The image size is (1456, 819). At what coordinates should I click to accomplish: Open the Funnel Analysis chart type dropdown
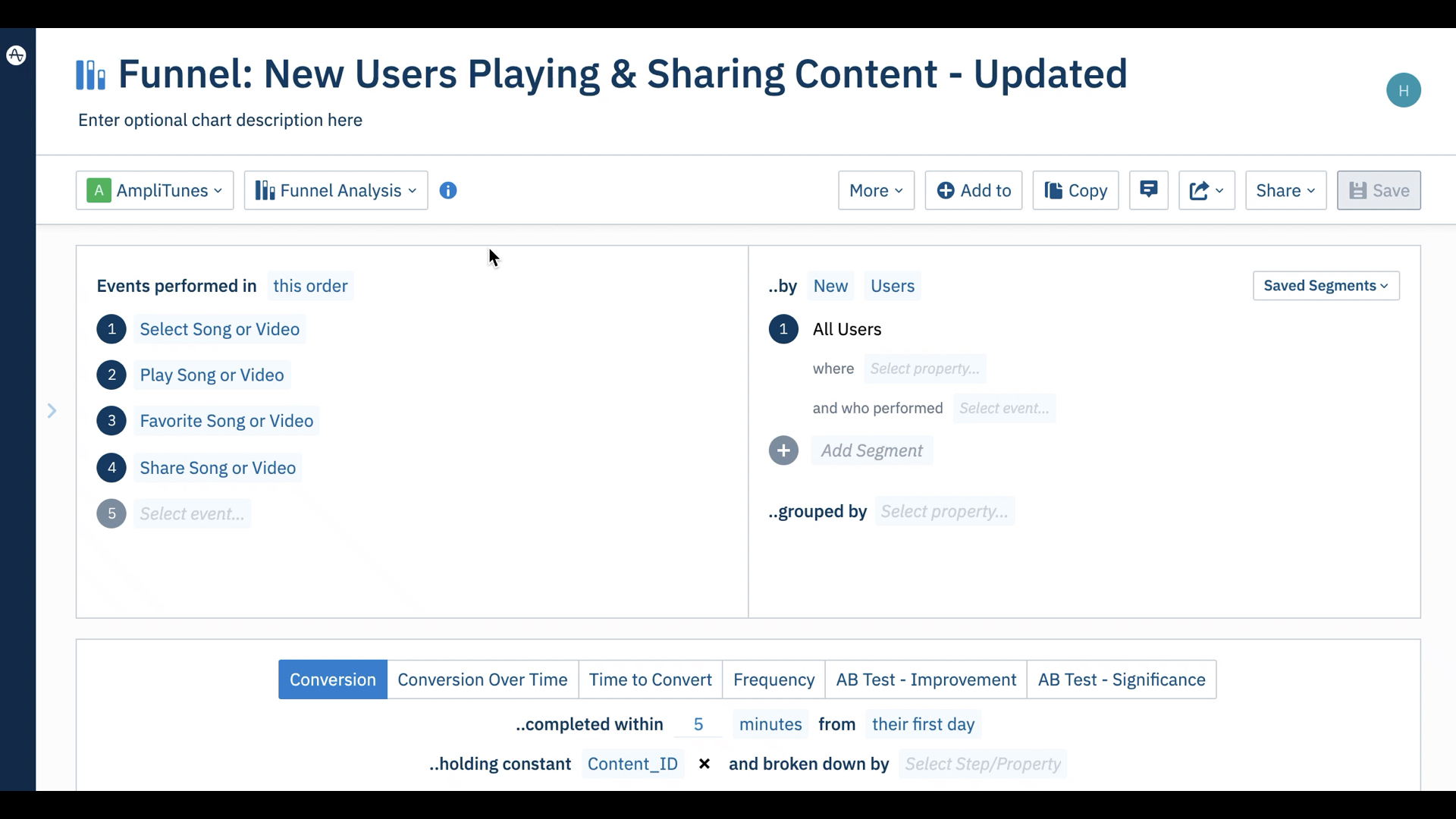coord(336,190)
